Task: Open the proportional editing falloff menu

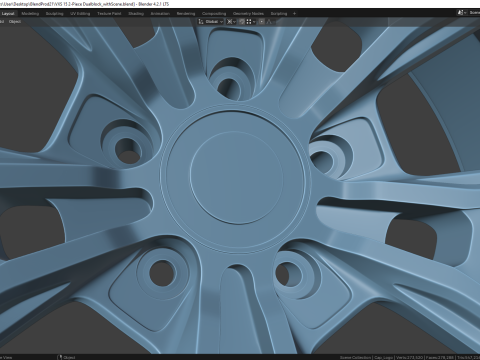Action: pos(271,22)
